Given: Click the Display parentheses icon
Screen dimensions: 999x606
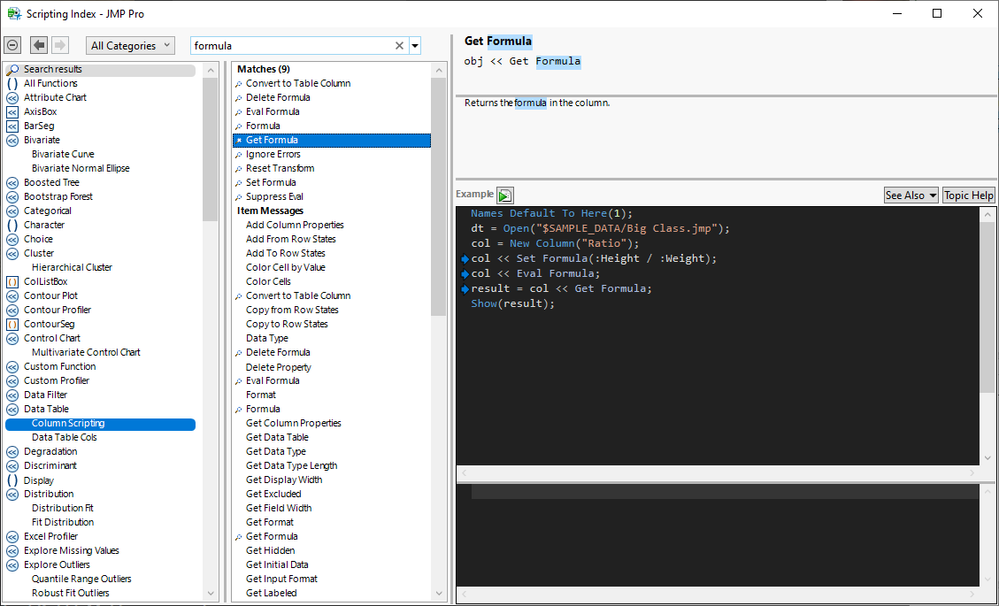Looking at the screenshot, I should point(12,480).
